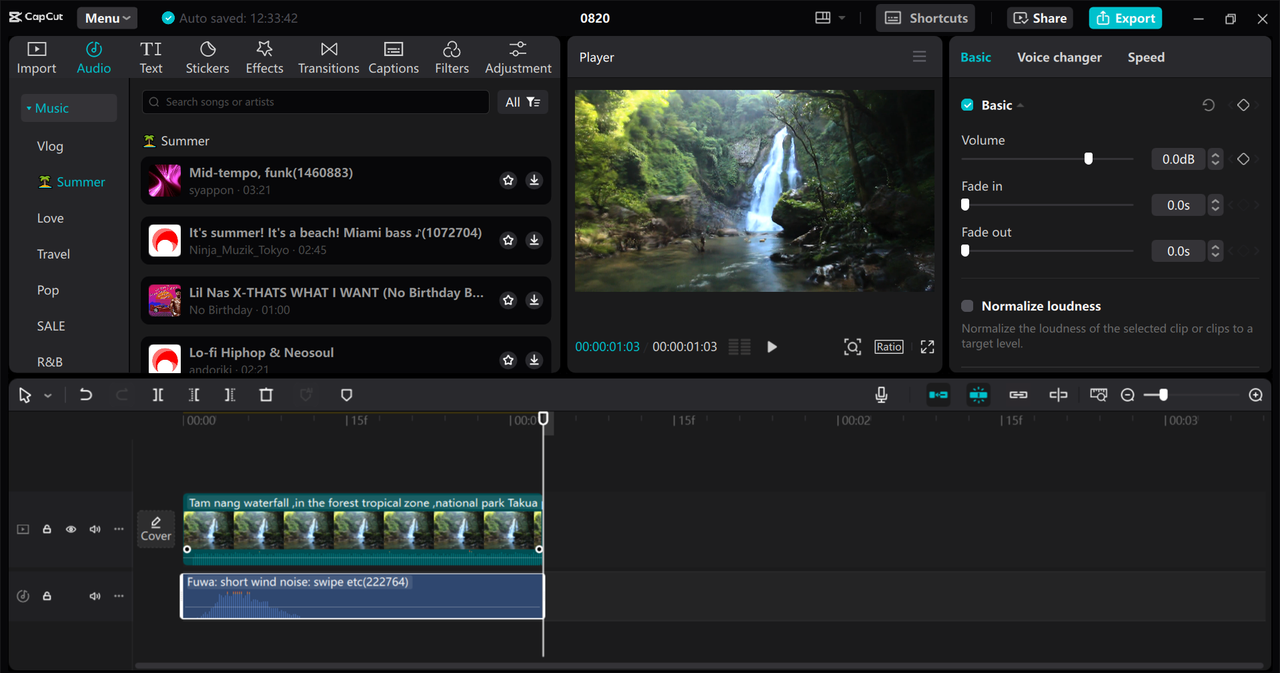
Task: Favorite the Lo-fi Hiphop & Neosoul track
Action: coord(508,360)
